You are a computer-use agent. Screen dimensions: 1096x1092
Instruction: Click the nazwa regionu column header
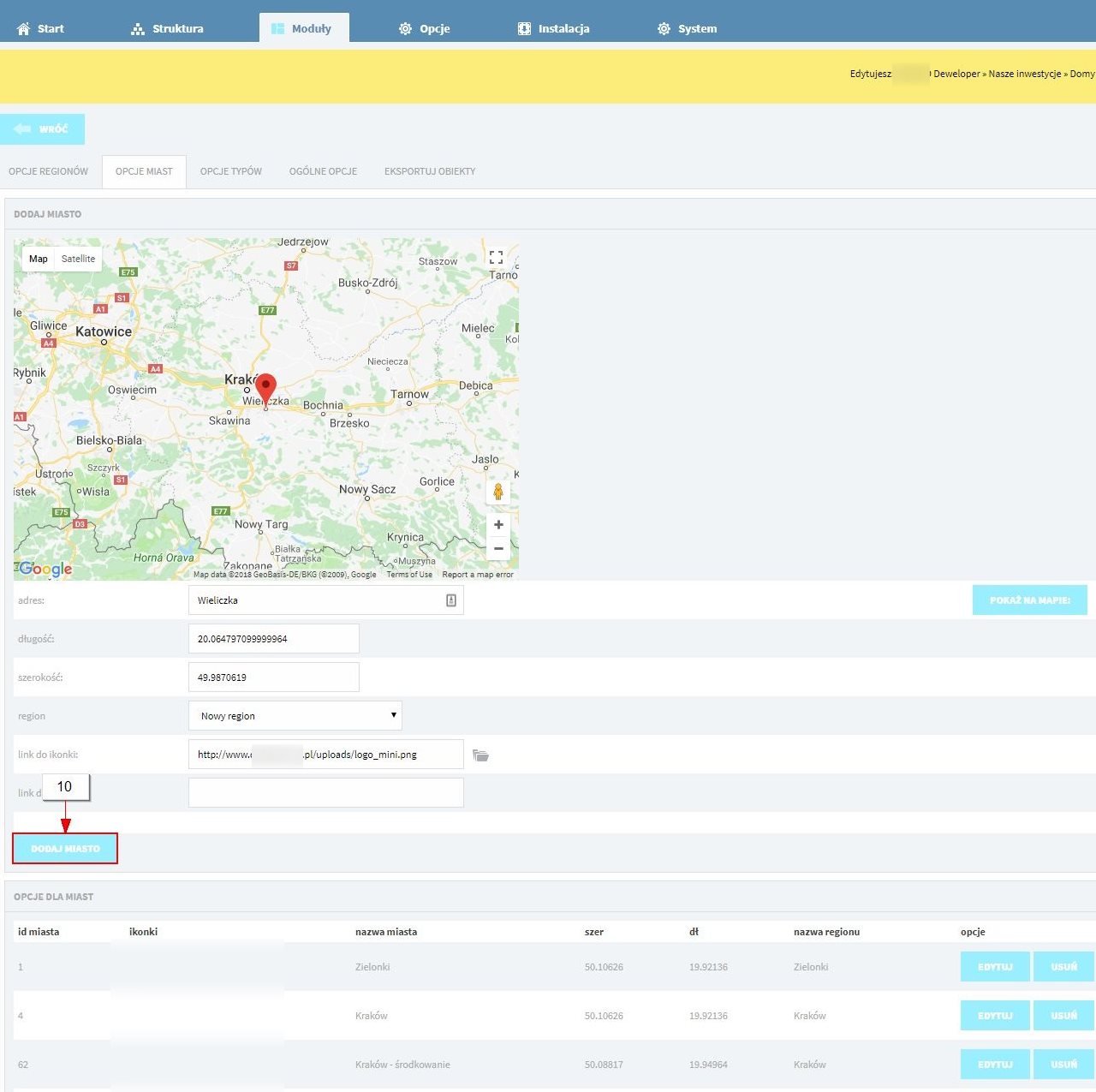(x=826, y=932)
